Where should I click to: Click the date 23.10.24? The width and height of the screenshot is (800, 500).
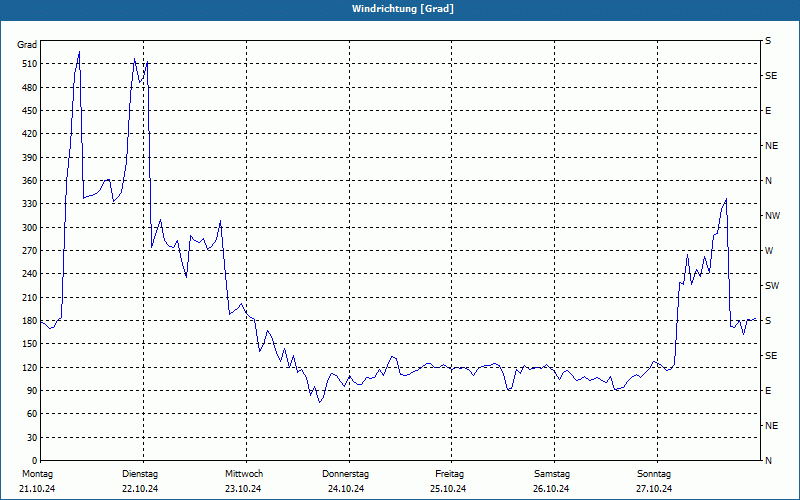243,489
